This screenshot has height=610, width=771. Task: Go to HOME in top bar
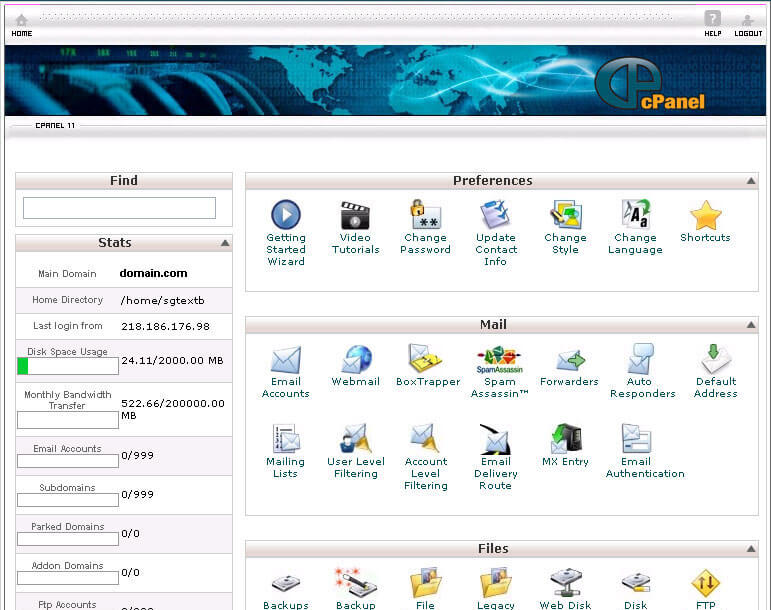(x=22, y=26)
